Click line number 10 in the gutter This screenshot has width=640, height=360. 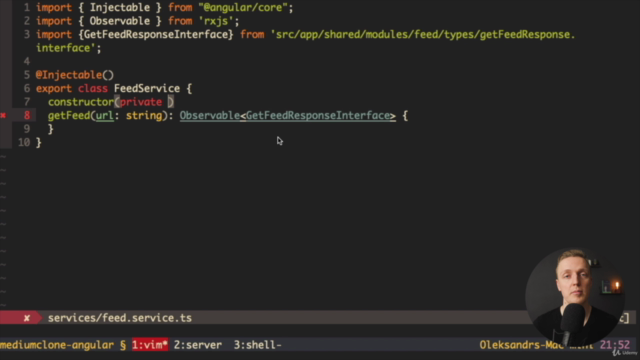[x=24, y=142]
